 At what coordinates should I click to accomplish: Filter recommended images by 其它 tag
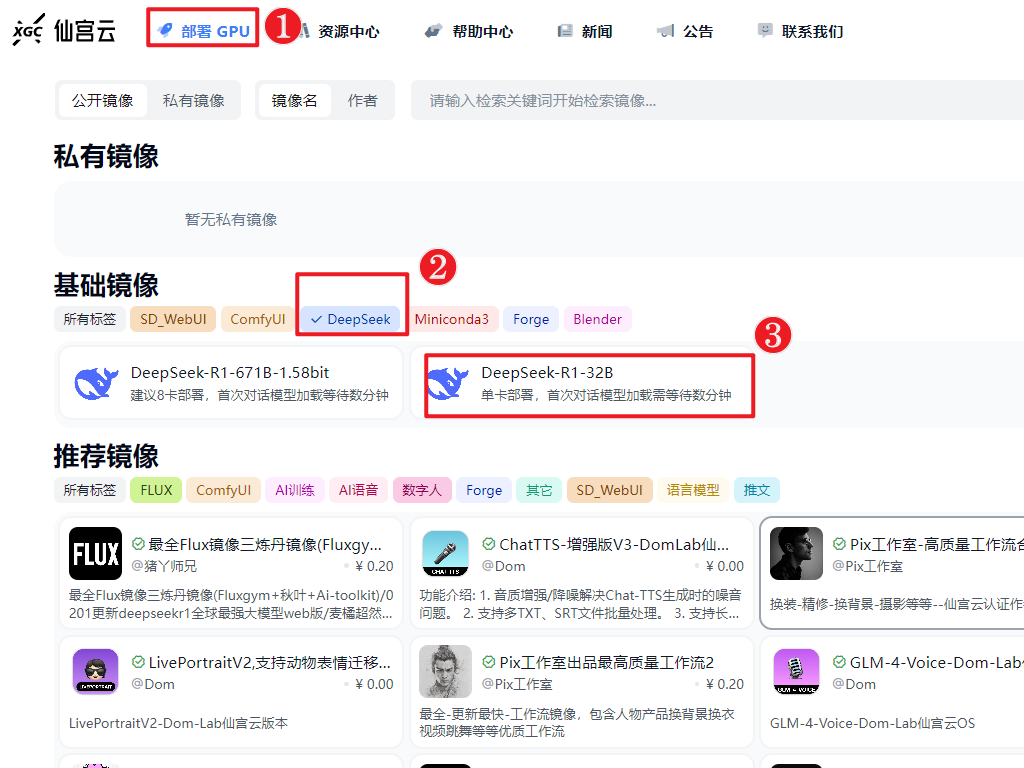click(x=539, y=490)
